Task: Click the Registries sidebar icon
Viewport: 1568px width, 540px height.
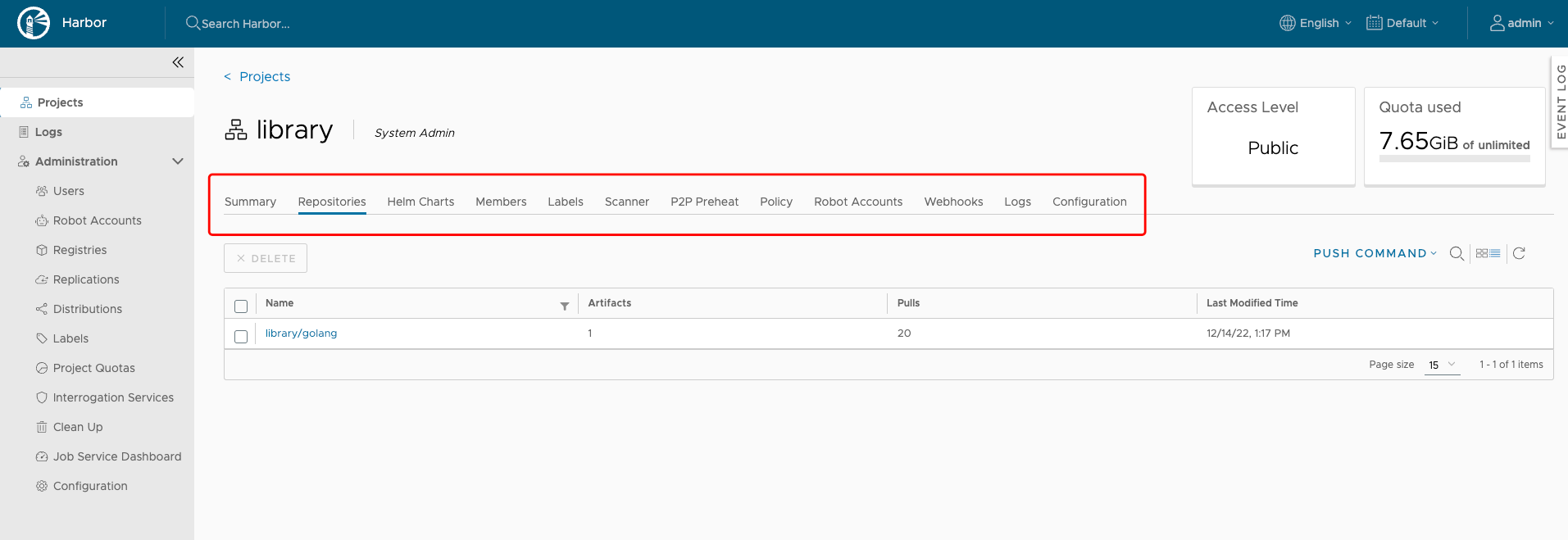Action: click(42, 250)
